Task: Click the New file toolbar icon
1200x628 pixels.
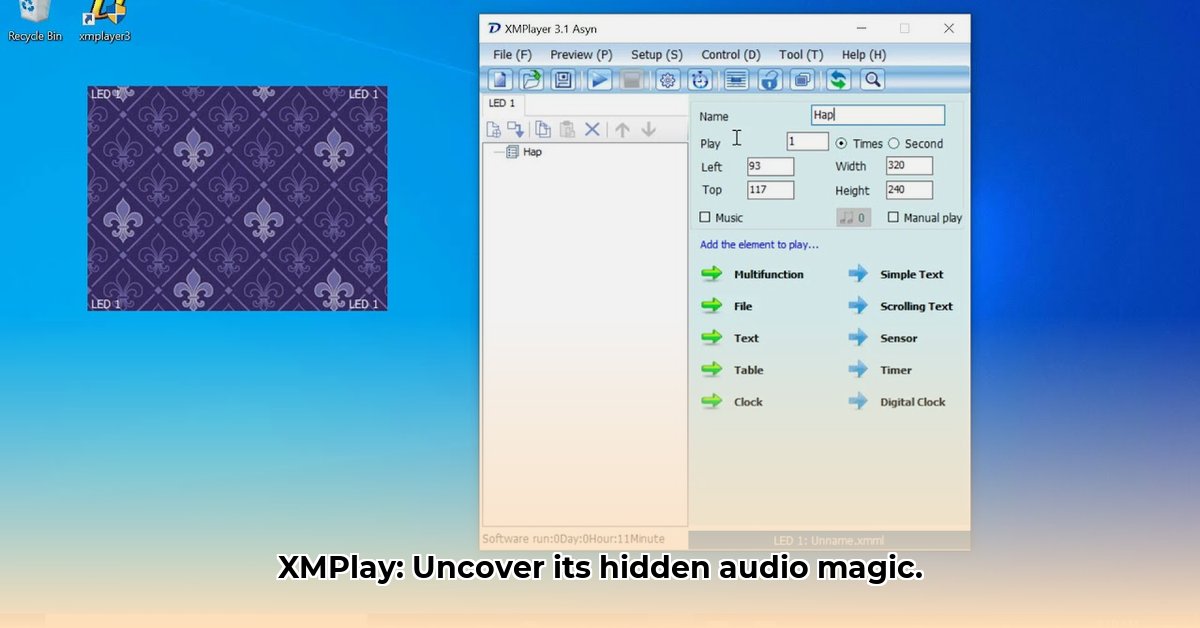Action: click(501, 80)
